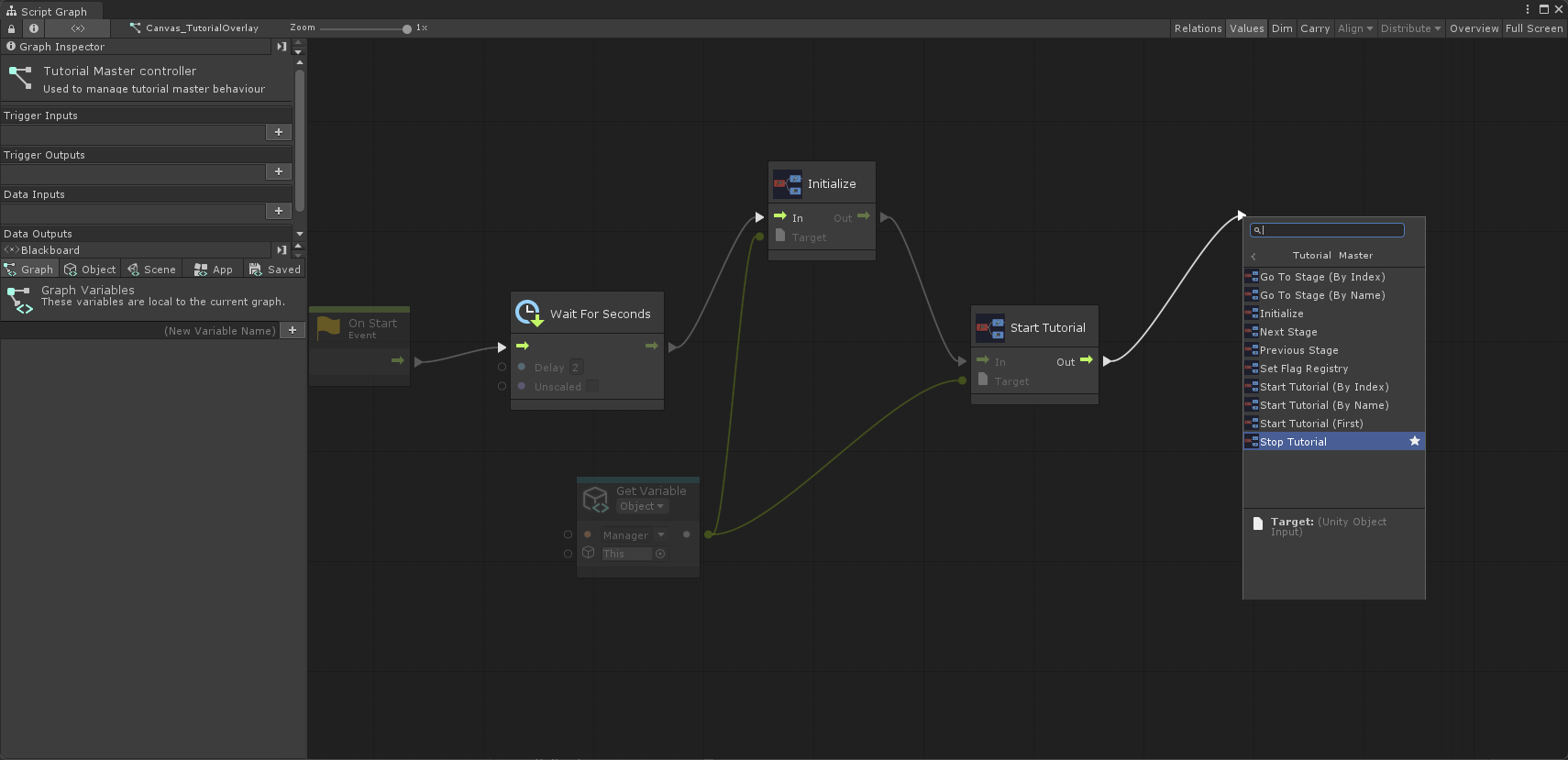Click the Start Tutorial node icon
This screenshot has width=1568, height=760.
(x=990, y=327)
